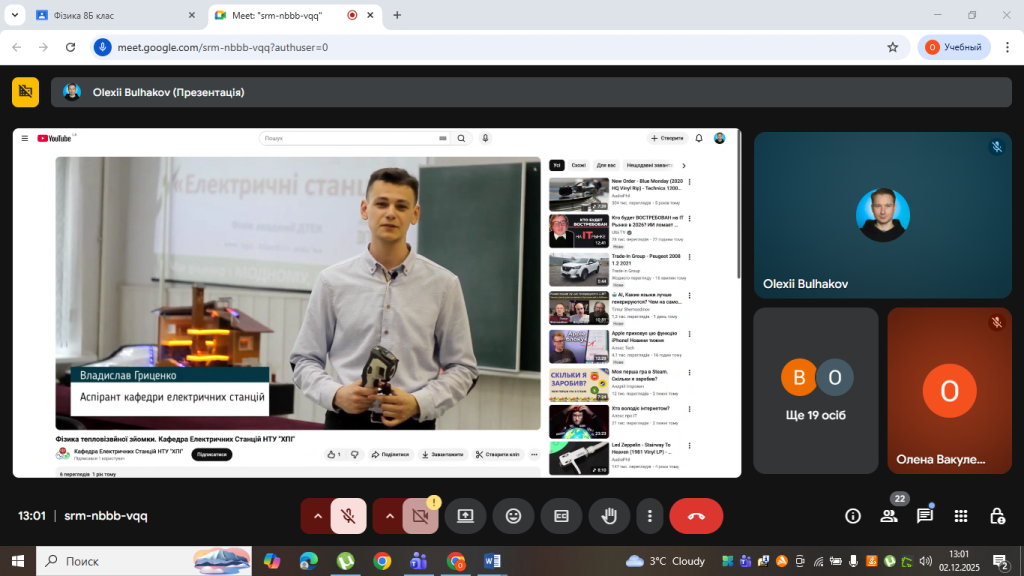The height and width of the screenshot is (576, 1024).
Task: Open host controls lock icon
Action: click(x=997, y=516)
